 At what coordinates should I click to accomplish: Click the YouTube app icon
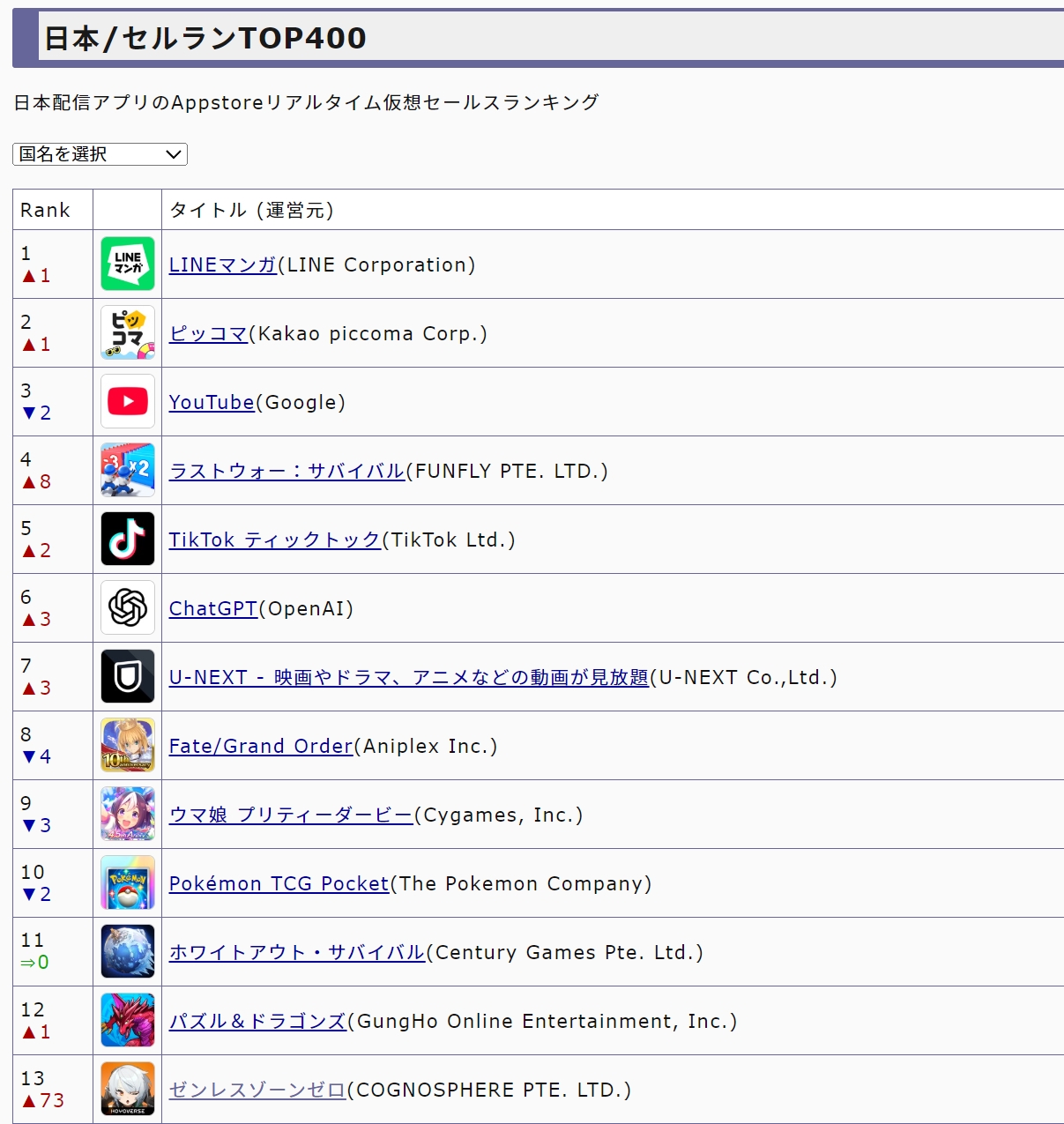128,401
